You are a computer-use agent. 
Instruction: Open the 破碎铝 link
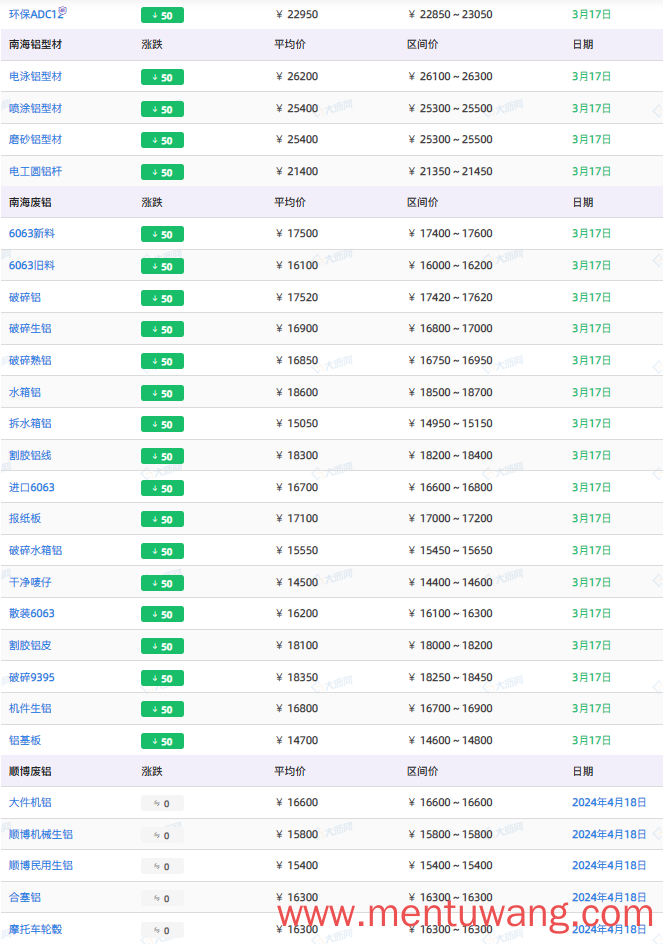25,297
